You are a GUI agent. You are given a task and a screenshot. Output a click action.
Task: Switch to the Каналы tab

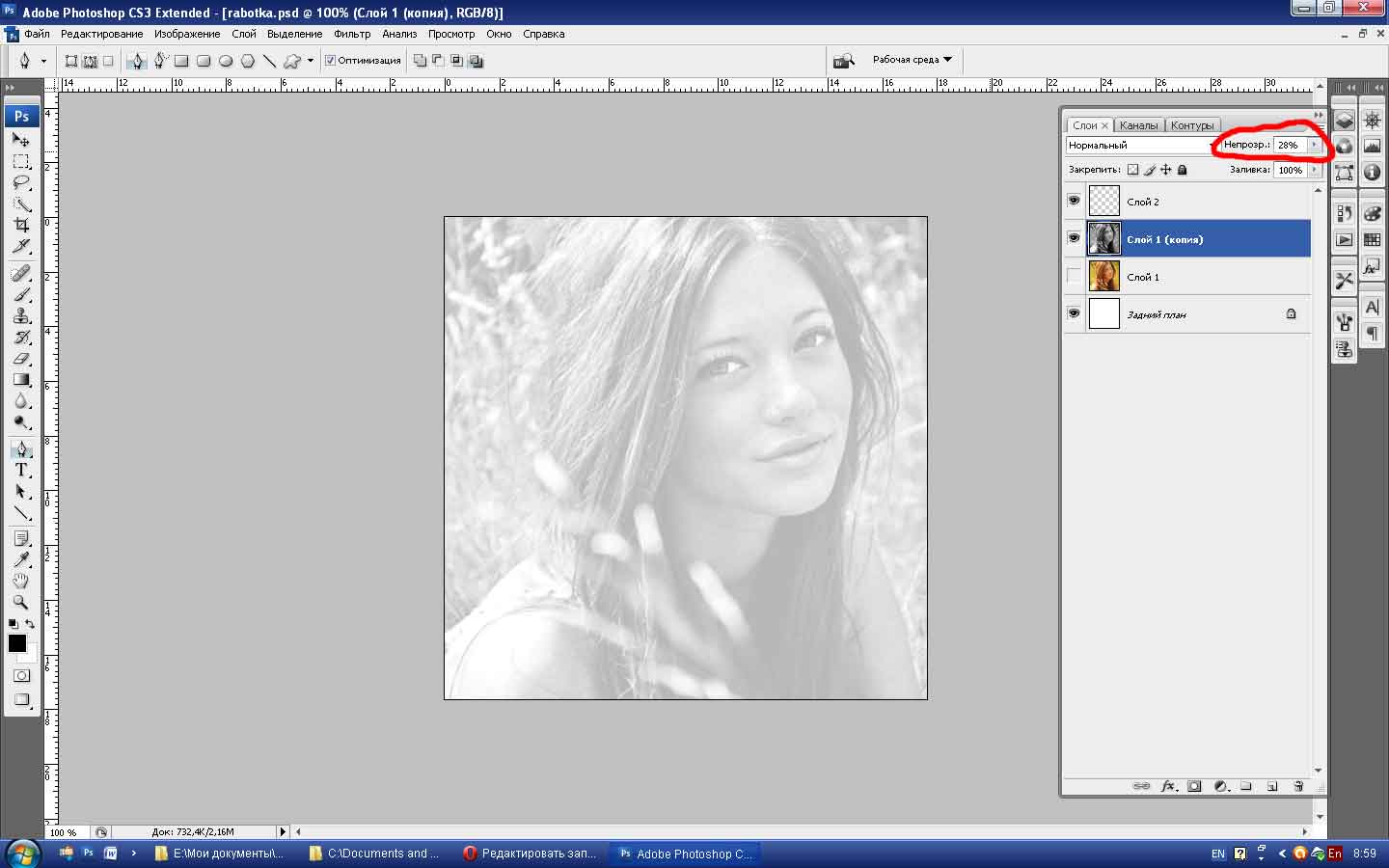coord(1138,125)
